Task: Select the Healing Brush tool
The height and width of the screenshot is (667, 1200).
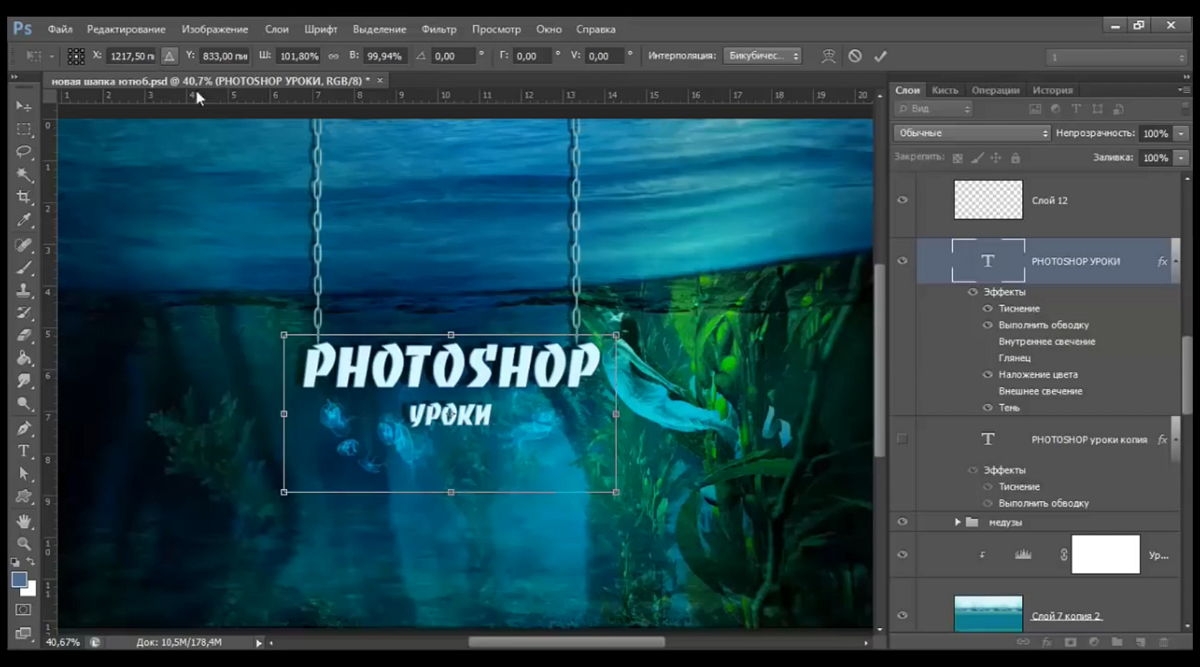Action: (23, 245)
